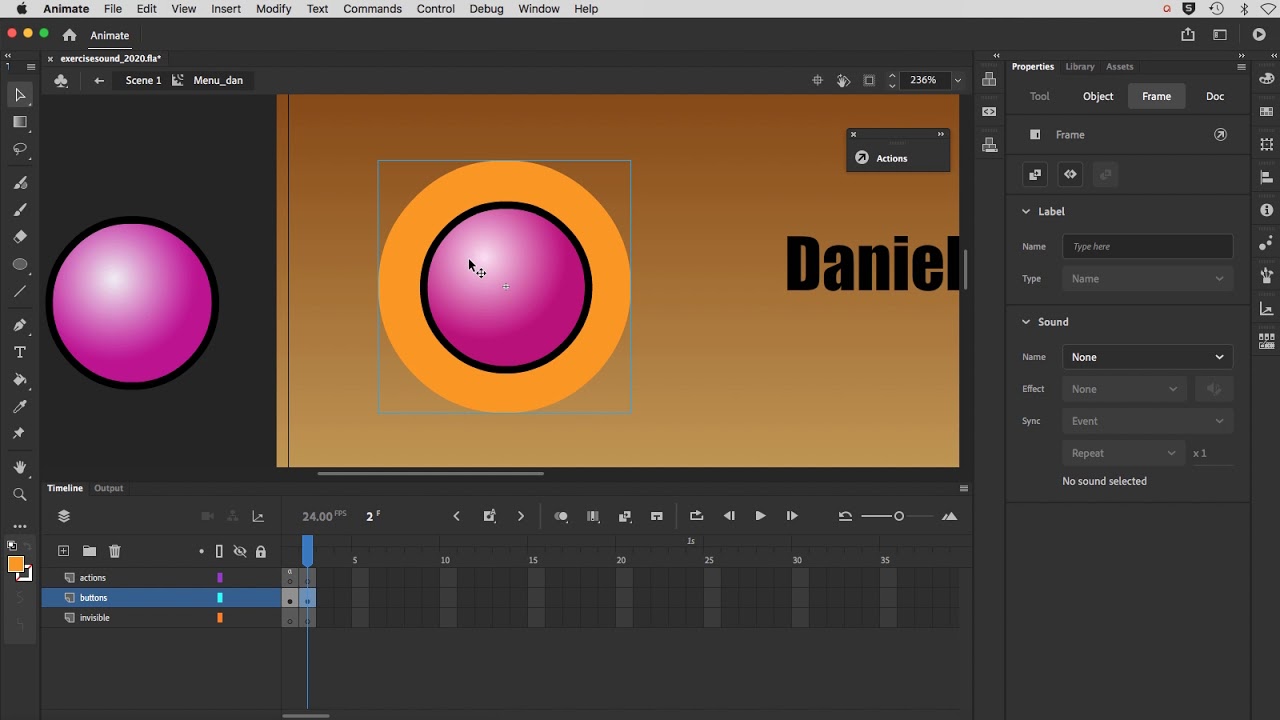
Task: Open the Commands menu
Action: click(372, 9)
